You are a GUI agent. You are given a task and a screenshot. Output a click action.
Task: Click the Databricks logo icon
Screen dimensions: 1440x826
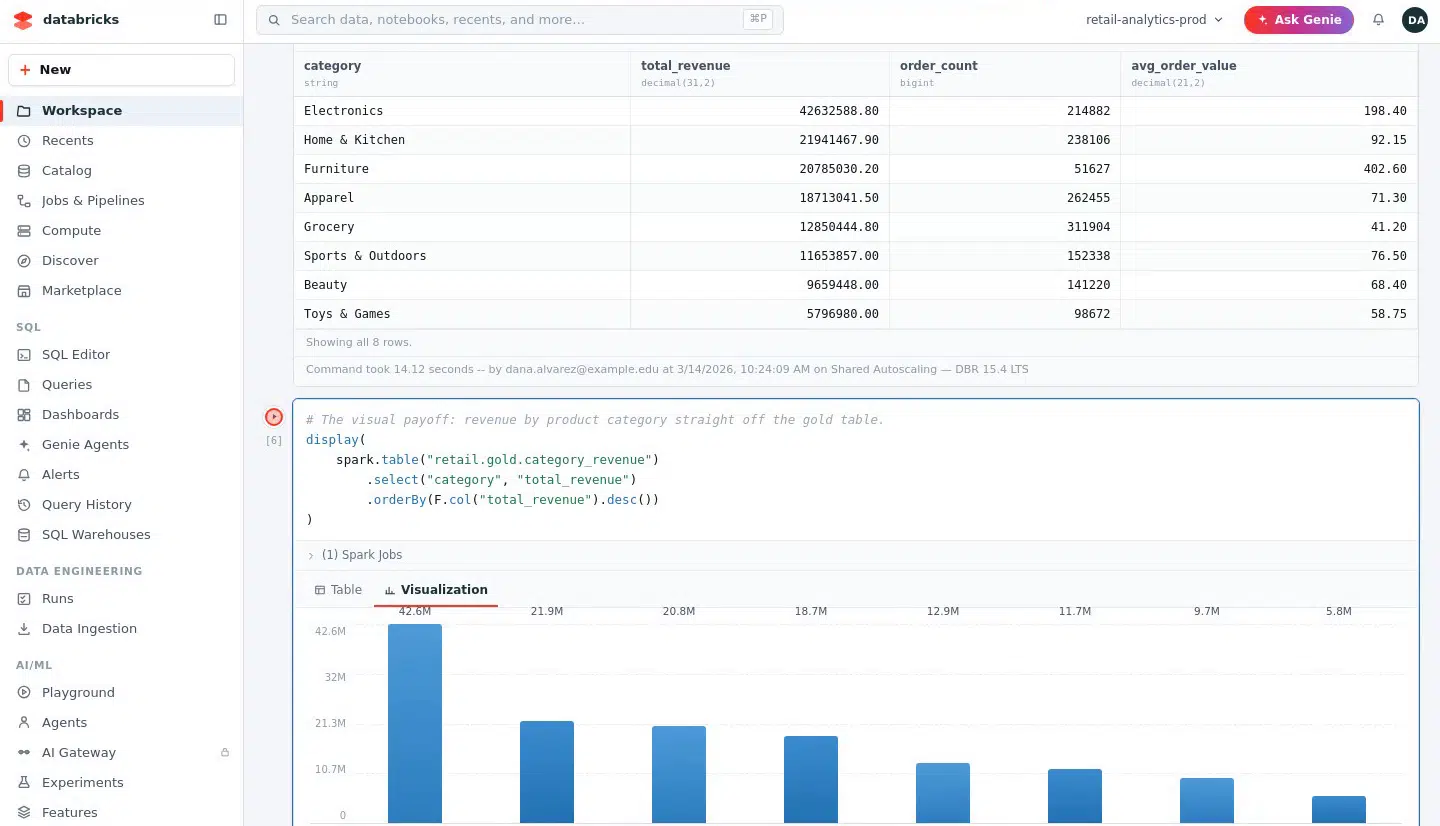(x=23, y=20)
